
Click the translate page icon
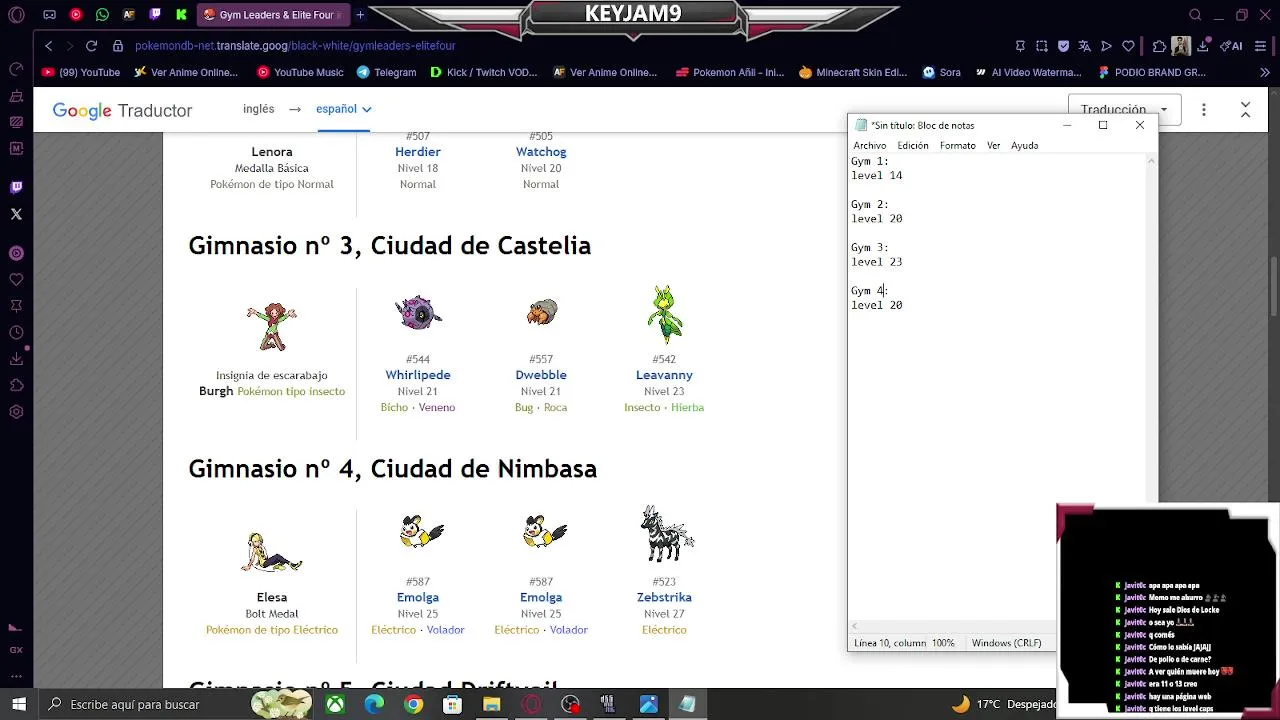click(1084, 46)
